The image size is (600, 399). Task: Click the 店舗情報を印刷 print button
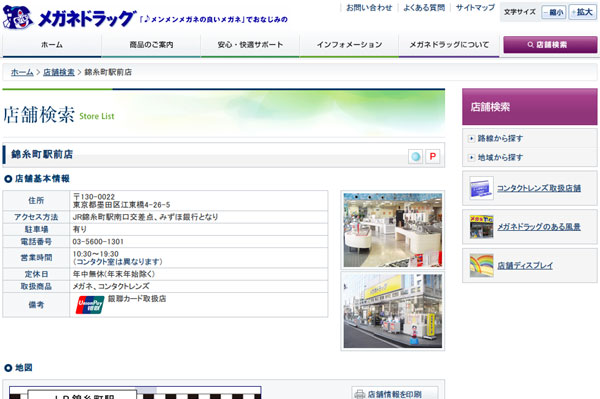(x=395, y=393)
